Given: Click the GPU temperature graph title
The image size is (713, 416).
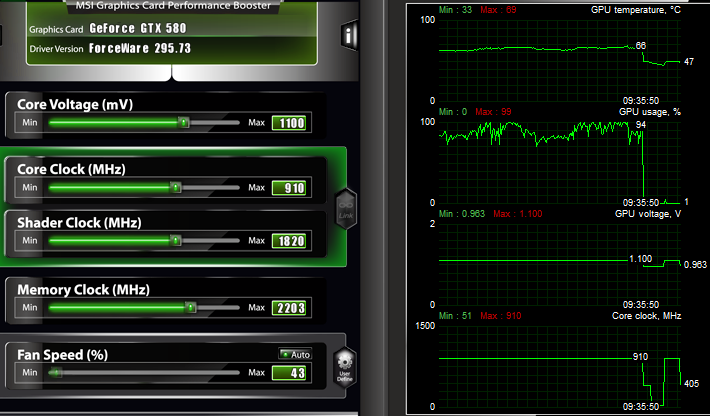Looking at the screenshot, I should coord(636,10).
